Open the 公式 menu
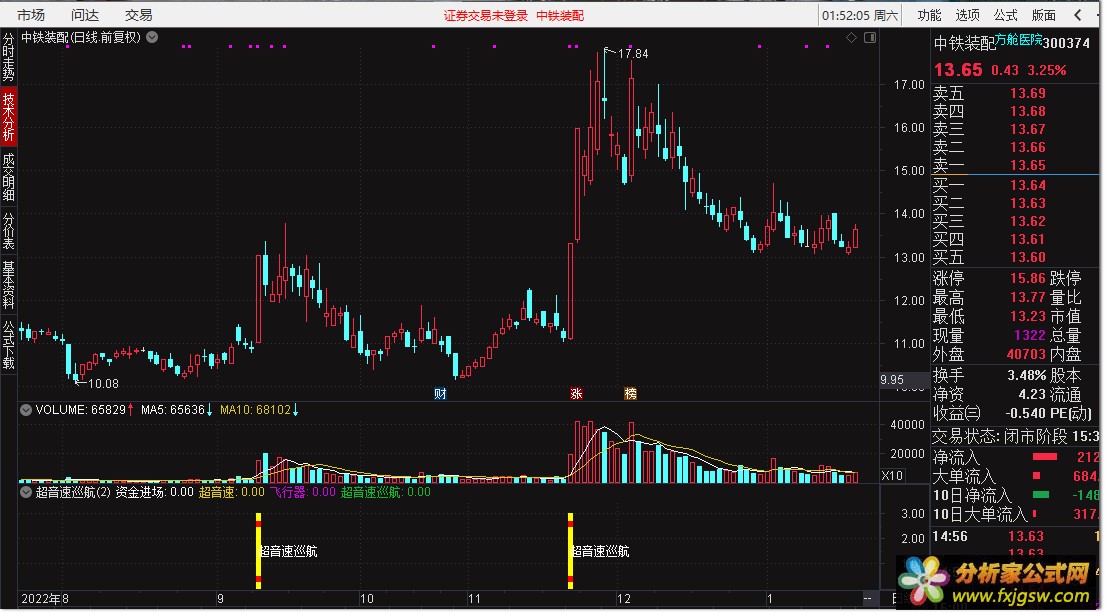The height and width of the screenshot is (613, 1106). coord(1005,15)
